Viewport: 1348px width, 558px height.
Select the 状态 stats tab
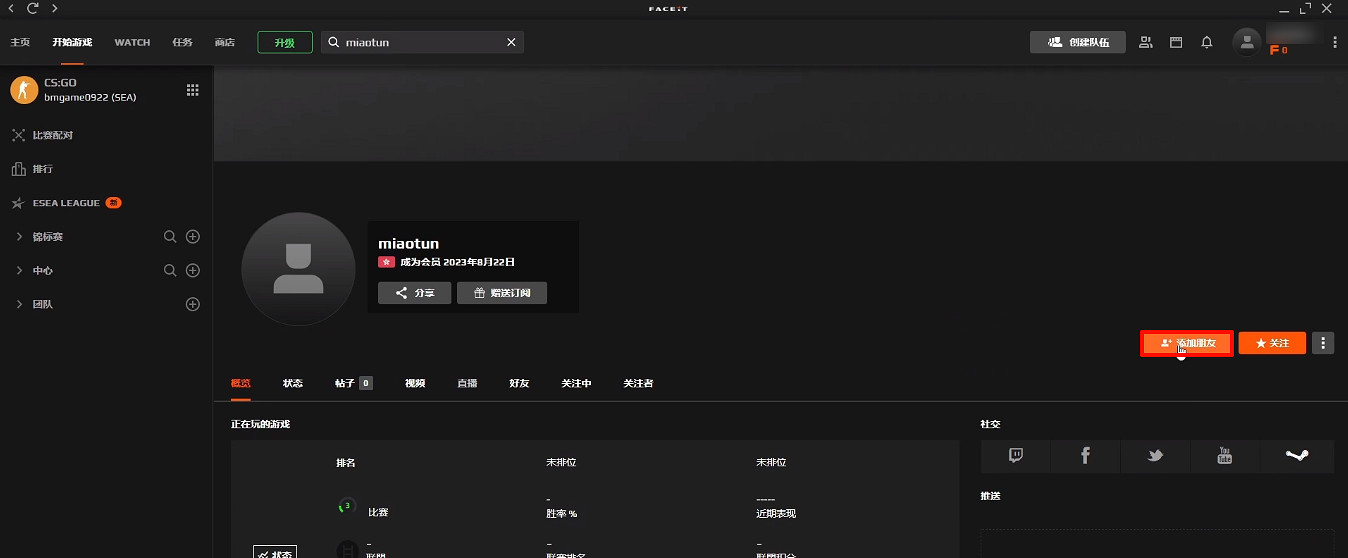coord(293,383)
